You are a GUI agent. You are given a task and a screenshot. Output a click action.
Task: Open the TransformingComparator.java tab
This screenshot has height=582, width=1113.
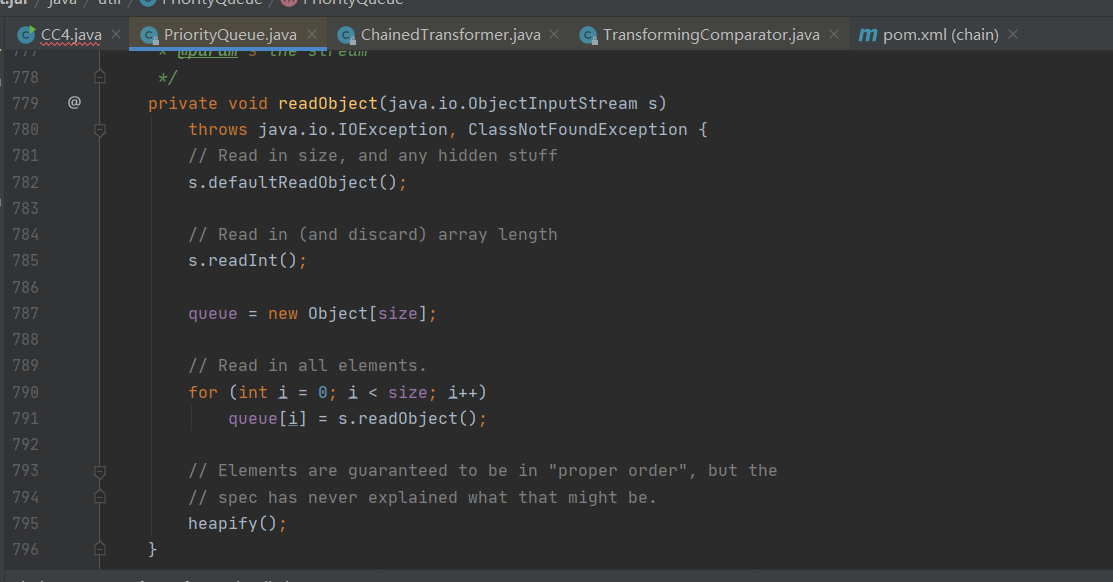pos(710,34)
